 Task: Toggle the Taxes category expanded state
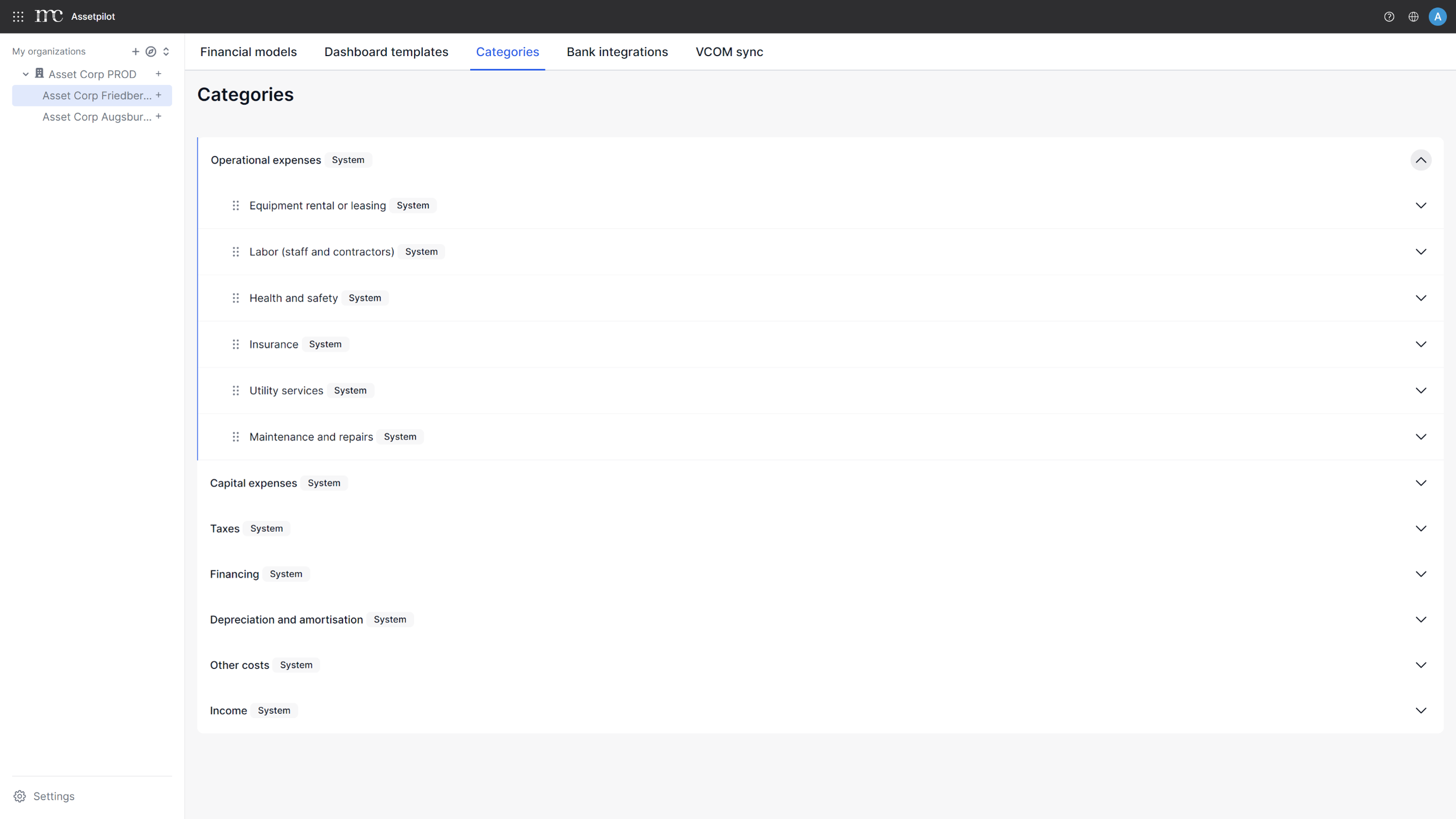(x=1421, y=528)
